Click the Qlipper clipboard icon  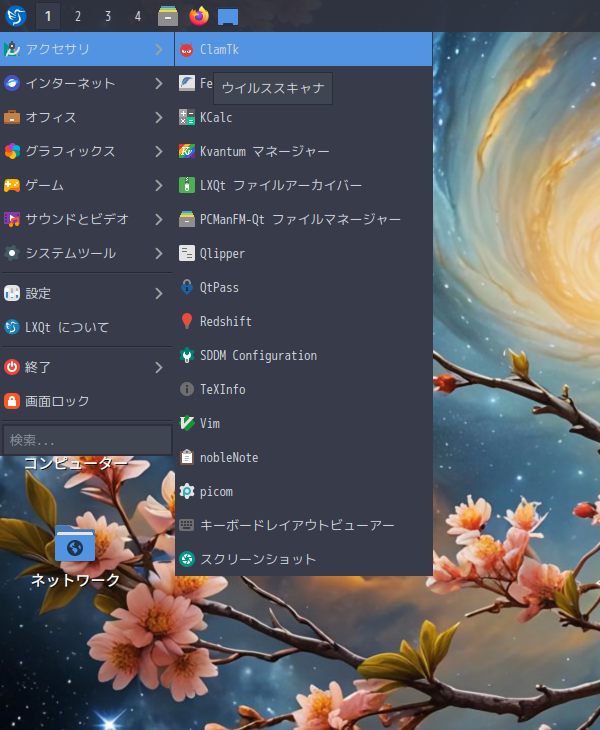tap(187, 253)
